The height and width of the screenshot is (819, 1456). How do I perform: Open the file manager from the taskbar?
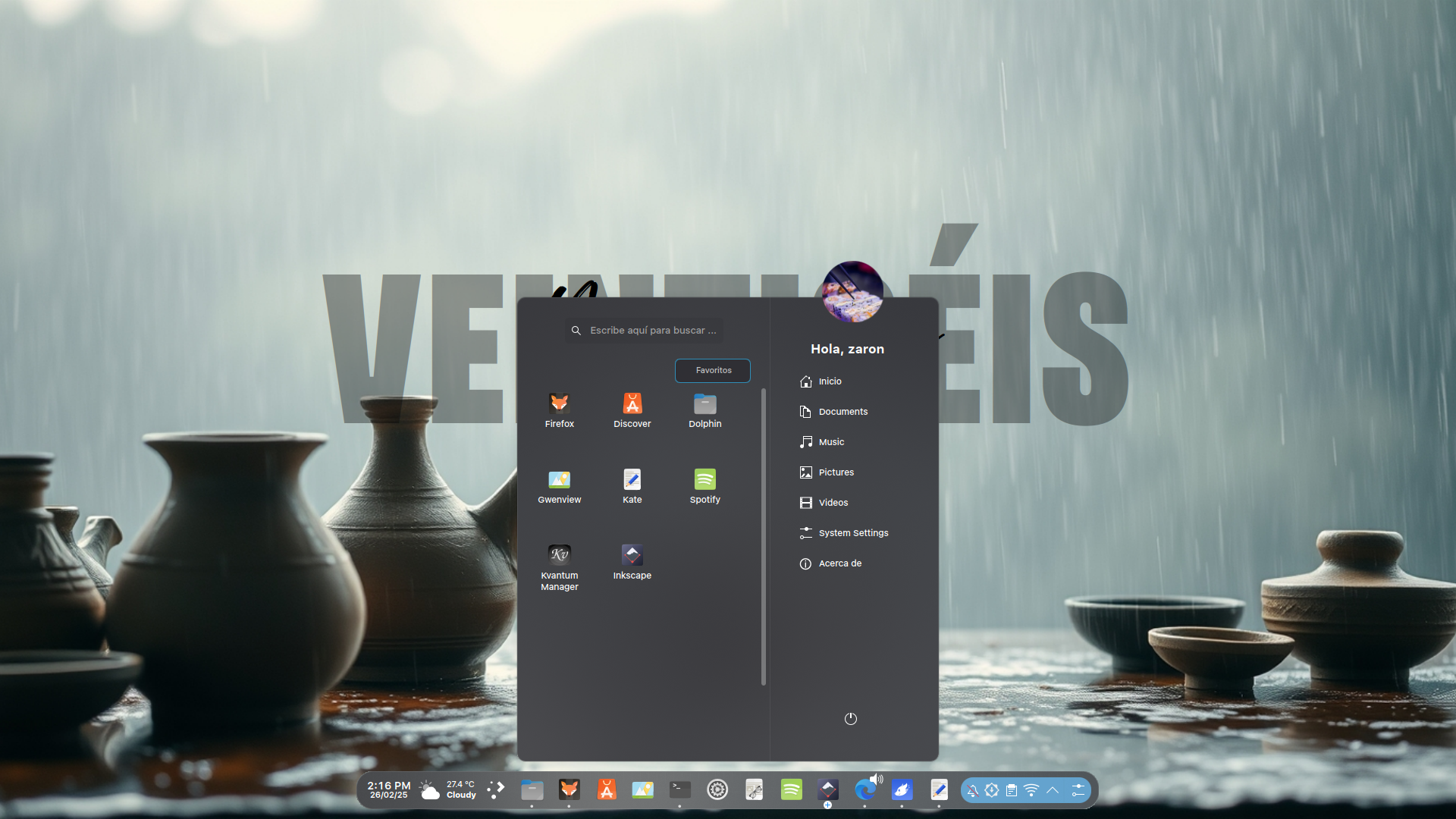tap(532, 790)
